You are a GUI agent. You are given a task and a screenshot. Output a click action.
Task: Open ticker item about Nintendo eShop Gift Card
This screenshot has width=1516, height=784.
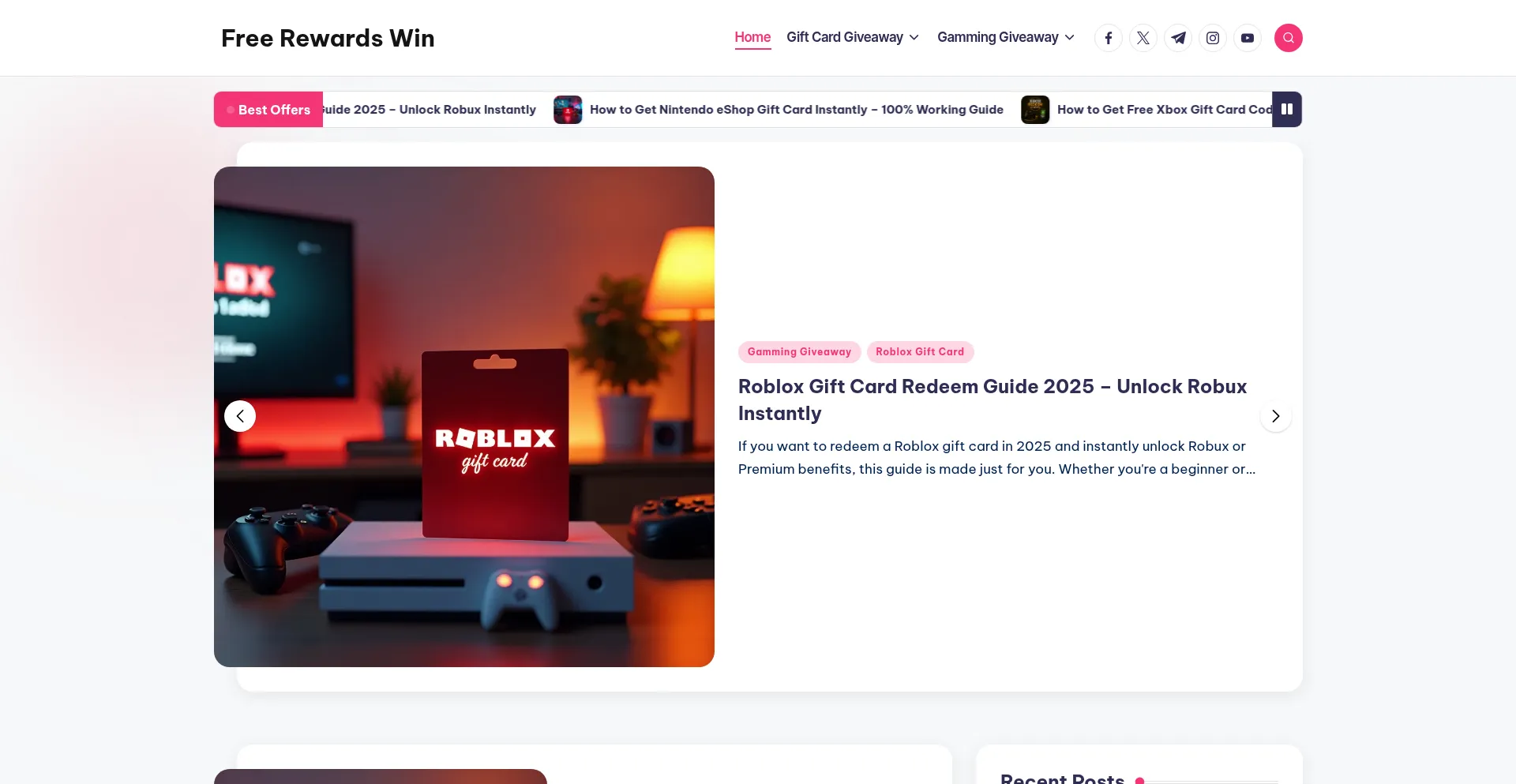[797, 110]
